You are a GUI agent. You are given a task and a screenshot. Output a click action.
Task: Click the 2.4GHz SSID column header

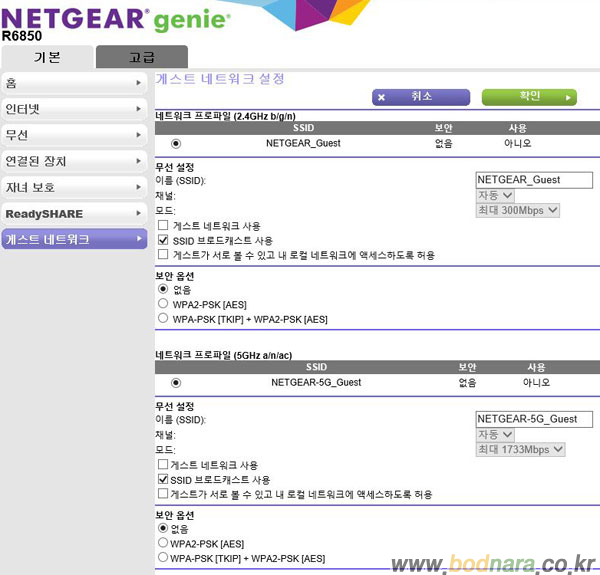pyautogui.click(x=303, y=128)
